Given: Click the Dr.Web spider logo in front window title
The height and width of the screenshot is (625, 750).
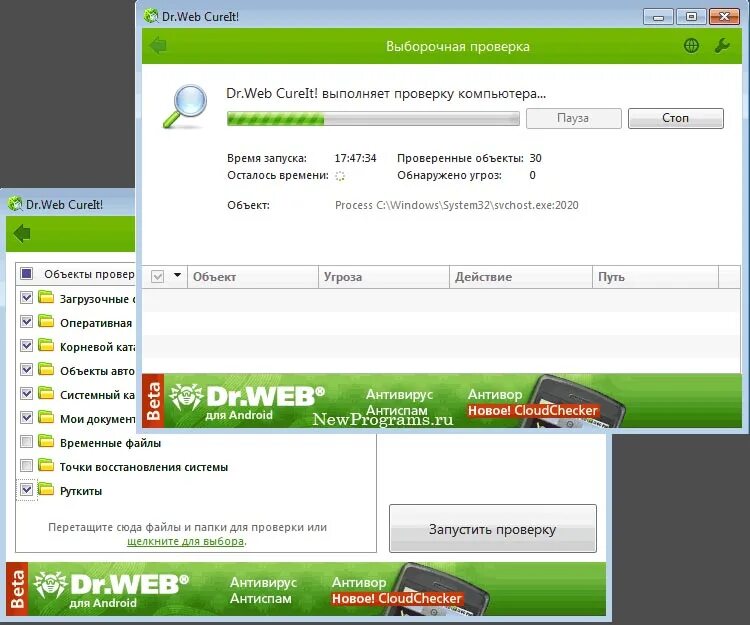Looking at the screenshot, I should tap(151, 16).
